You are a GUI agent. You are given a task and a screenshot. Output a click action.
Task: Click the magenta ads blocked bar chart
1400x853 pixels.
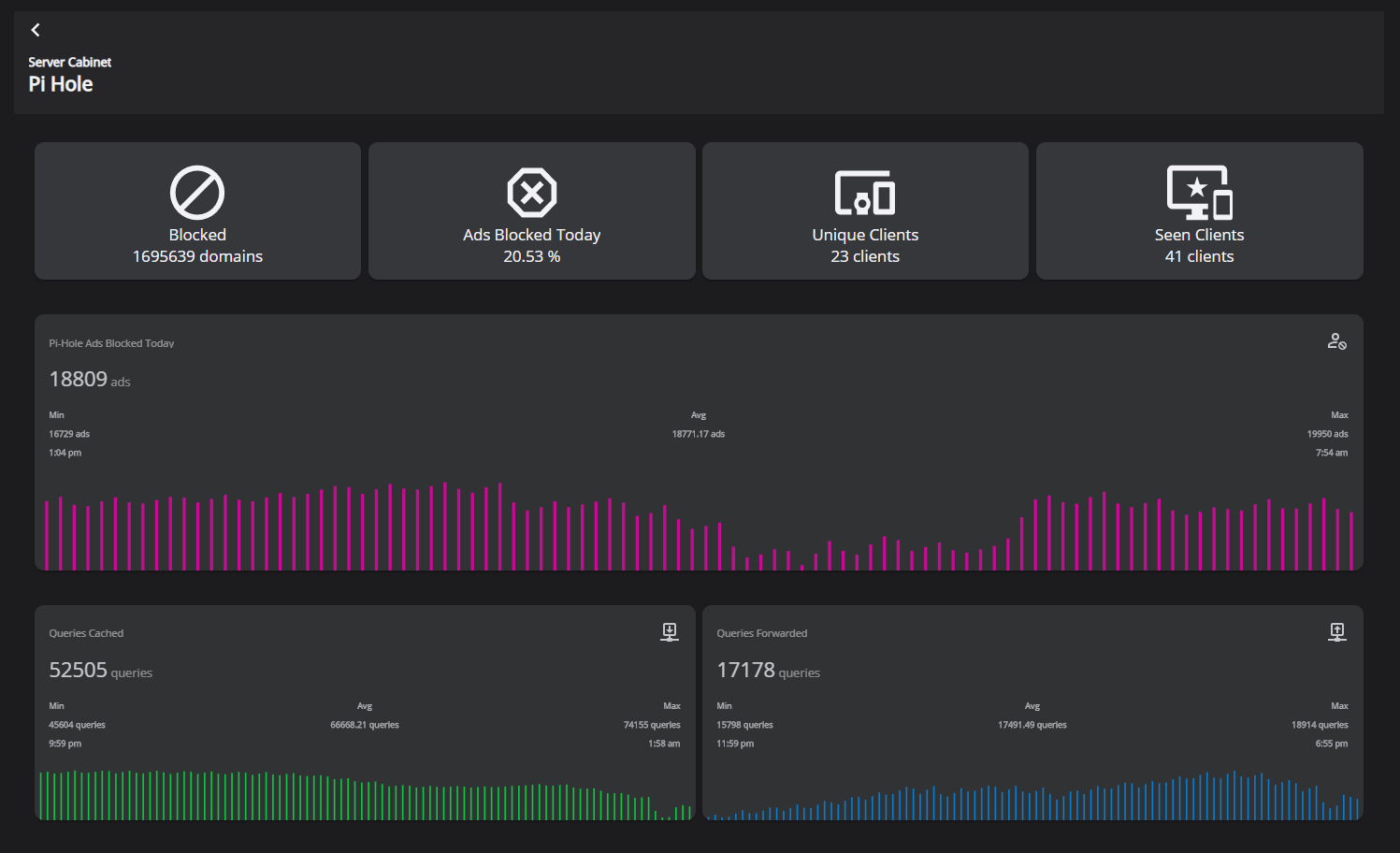pos(699,526)
